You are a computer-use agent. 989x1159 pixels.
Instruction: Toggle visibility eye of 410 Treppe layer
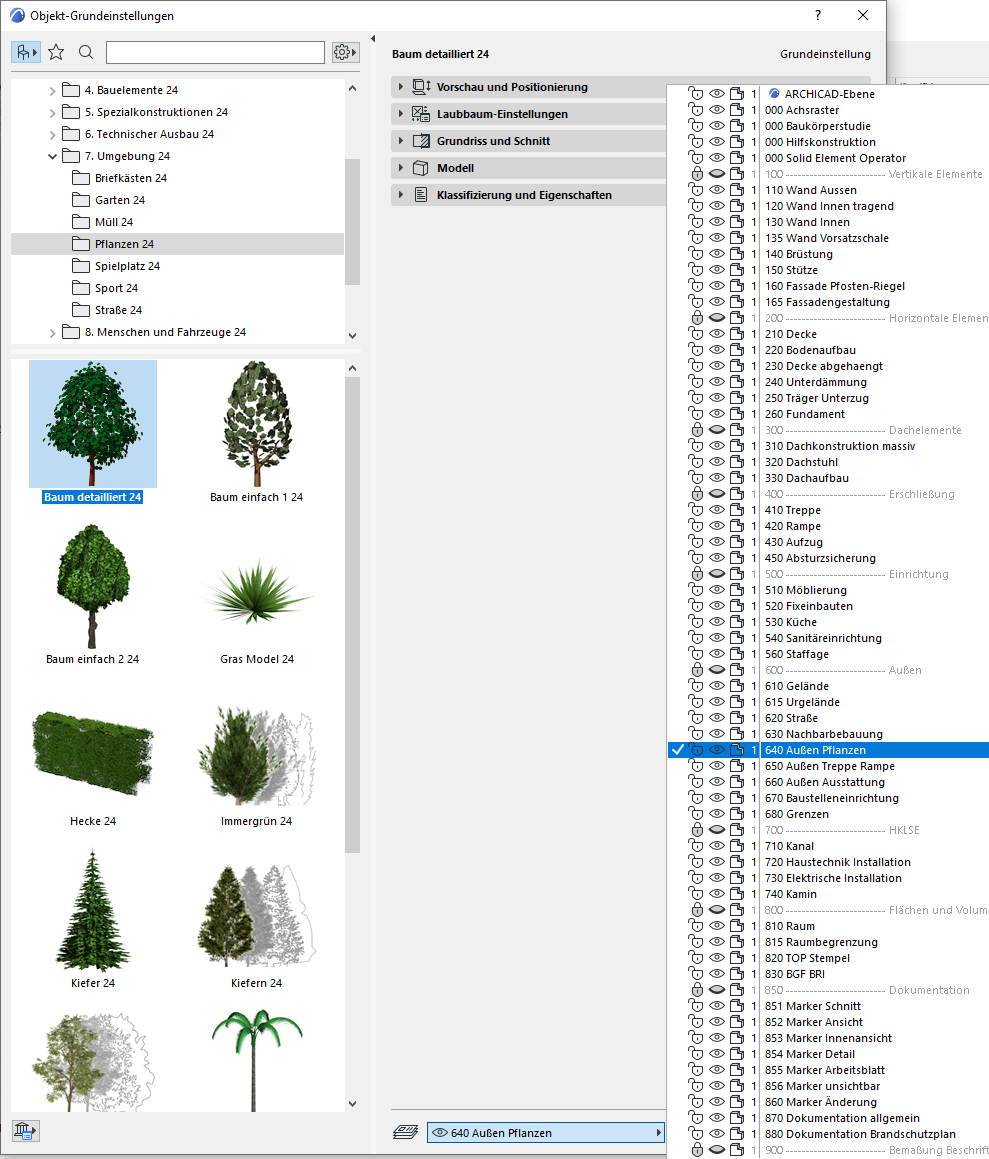tap(716, 510)
